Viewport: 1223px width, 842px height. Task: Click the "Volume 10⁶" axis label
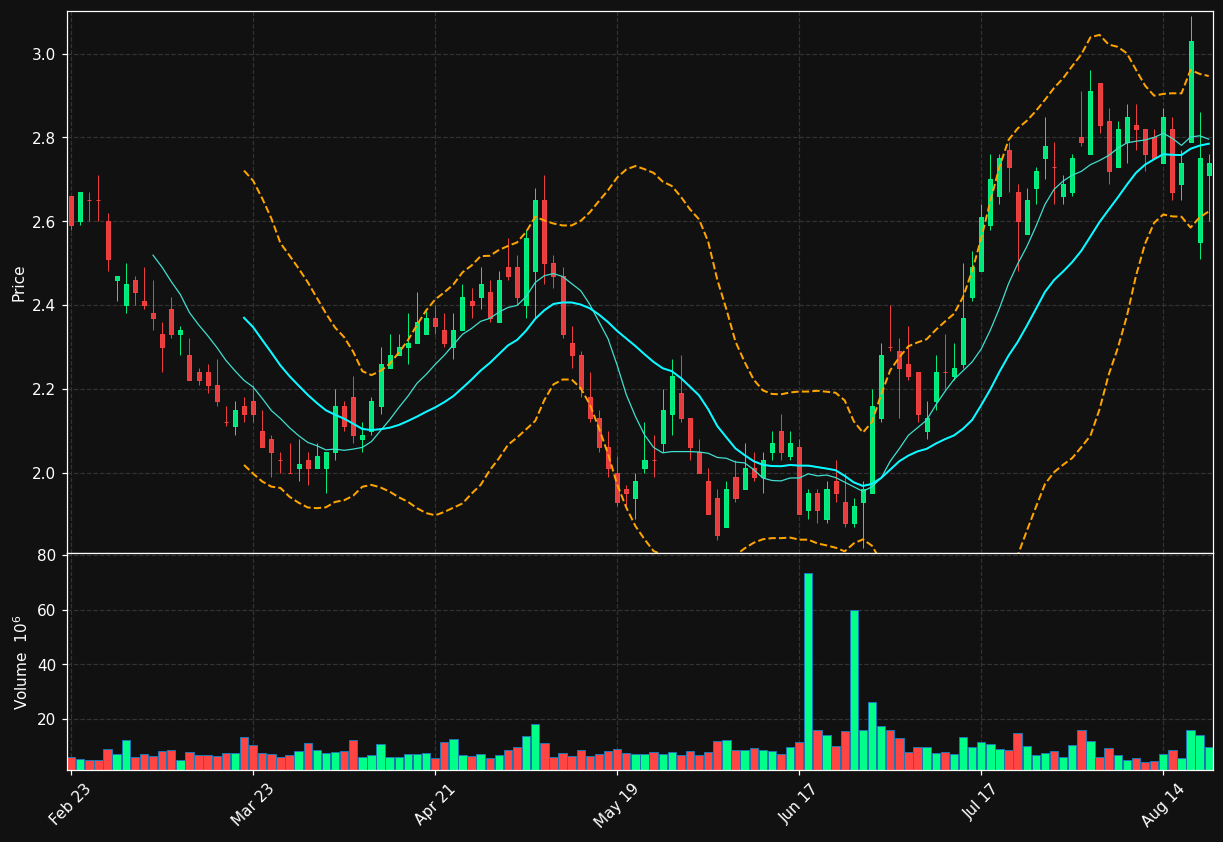pos(20,662)
